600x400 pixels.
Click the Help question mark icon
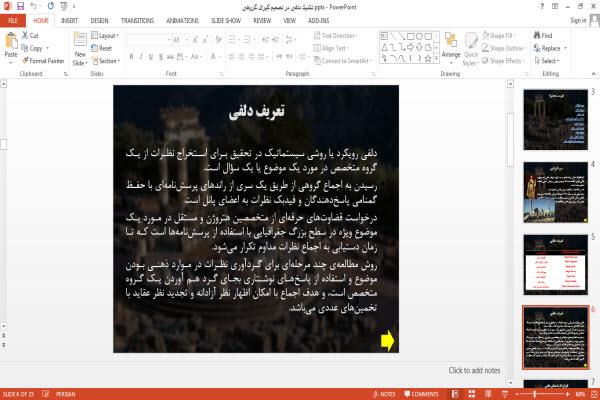click(542, 7)
